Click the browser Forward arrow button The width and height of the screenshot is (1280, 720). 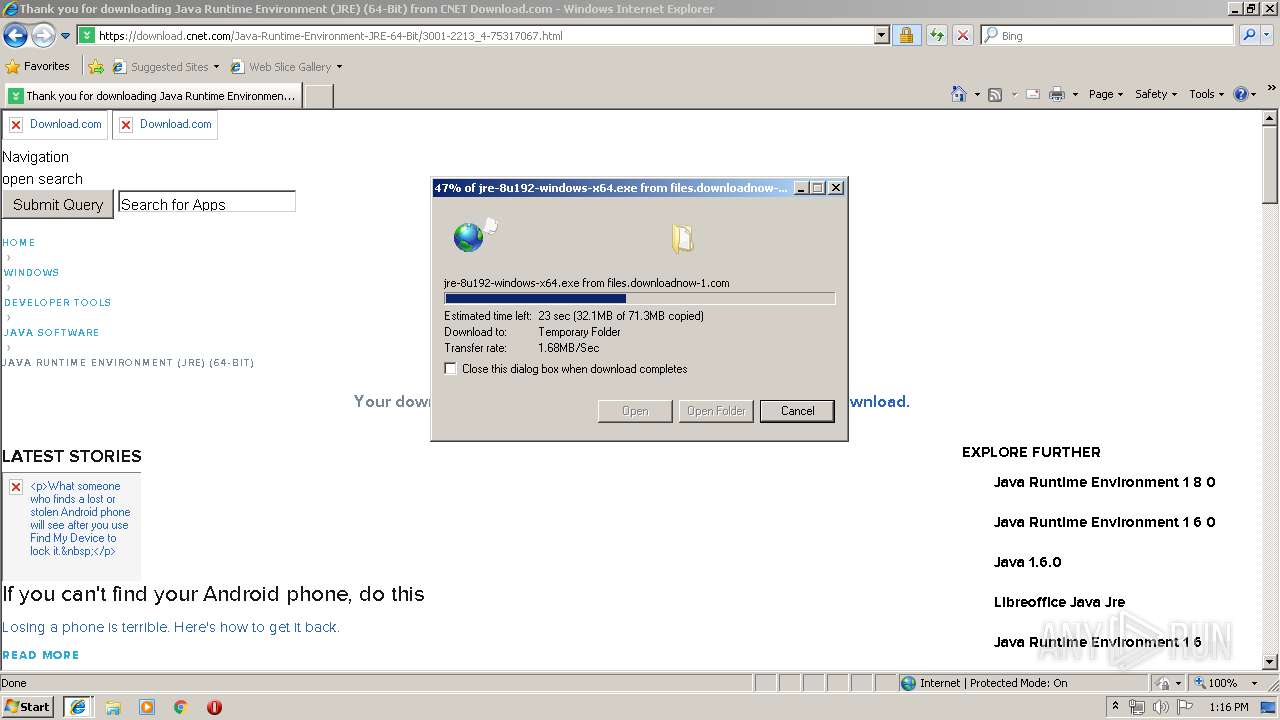[x=43, y=36]
